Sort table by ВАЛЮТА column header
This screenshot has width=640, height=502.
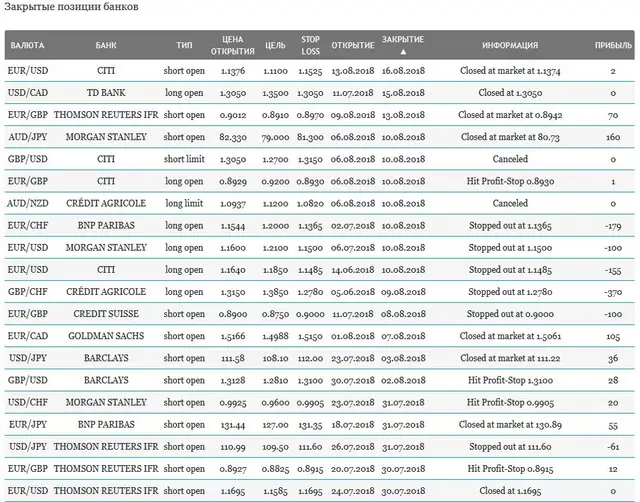(x=27, y=45)
